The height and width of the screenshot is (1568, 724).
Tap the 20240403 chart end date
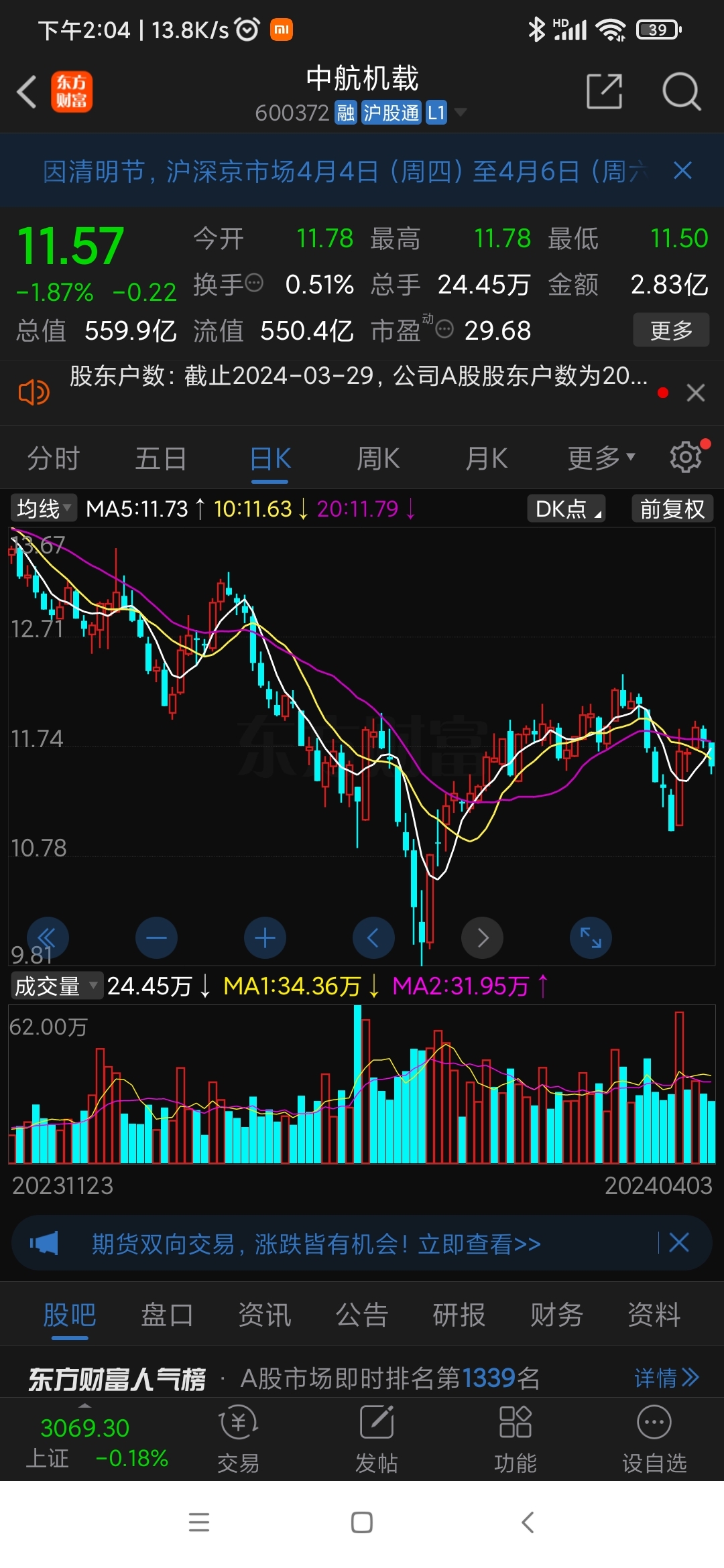(658, 1186)
